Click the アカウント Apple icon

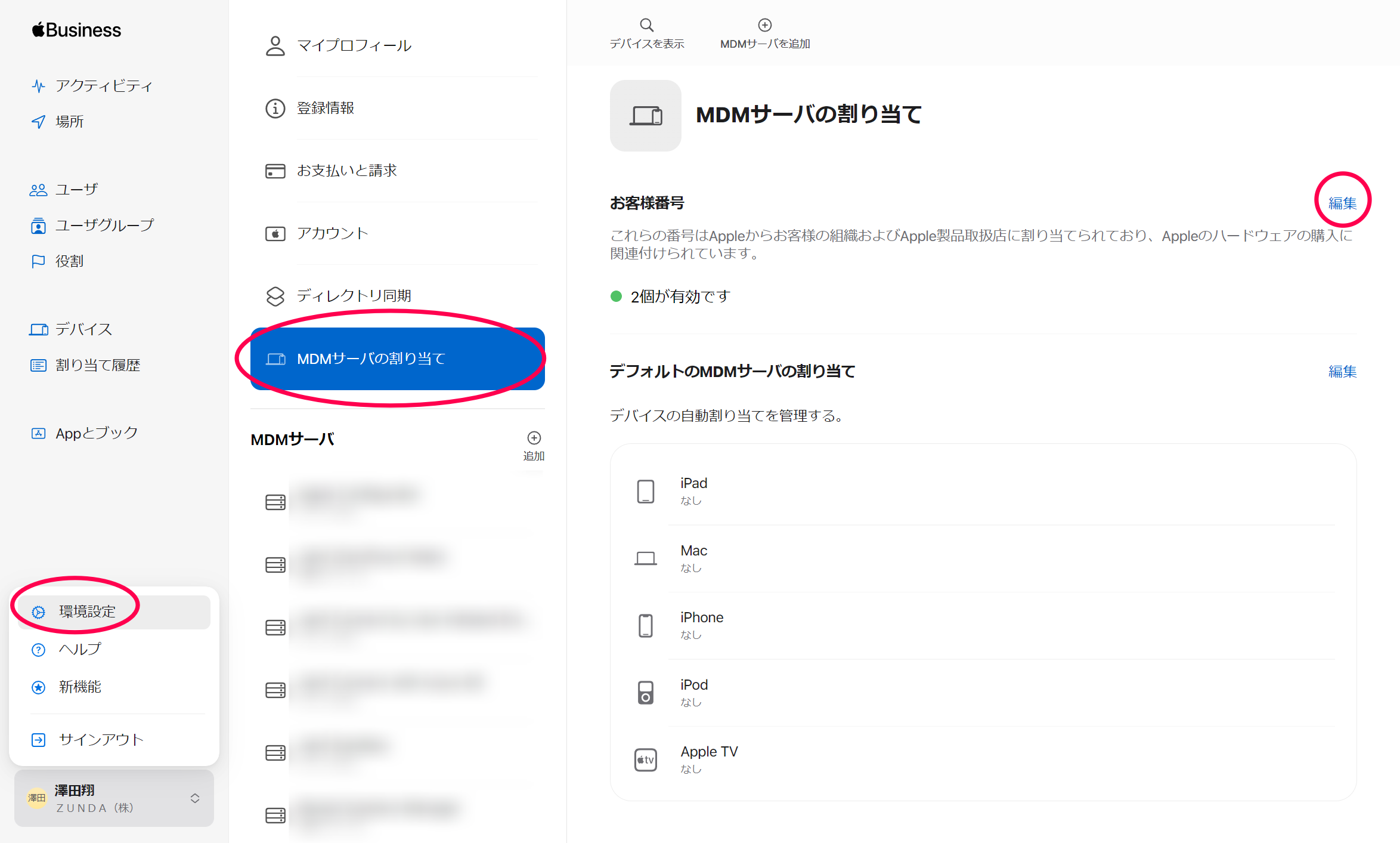coord(275,234)
